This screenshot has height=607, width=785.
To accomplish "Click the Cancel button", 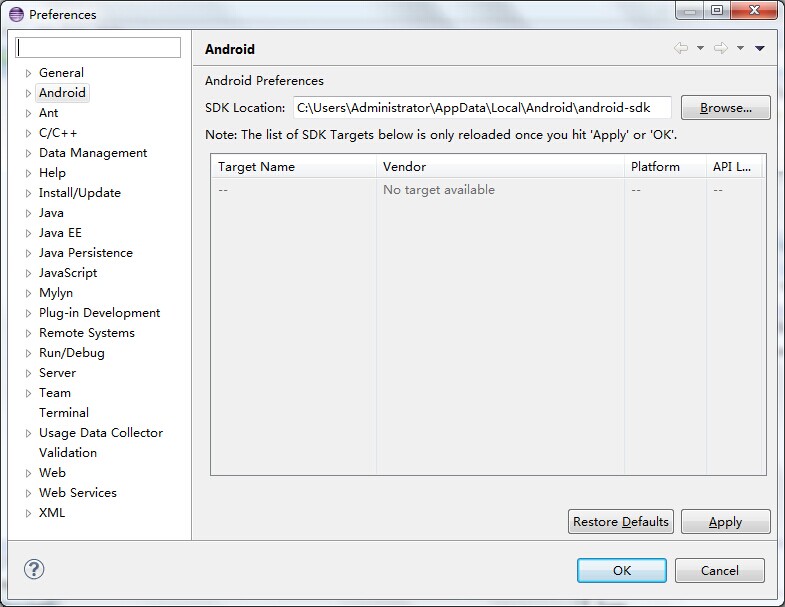I will click(719, 570).
